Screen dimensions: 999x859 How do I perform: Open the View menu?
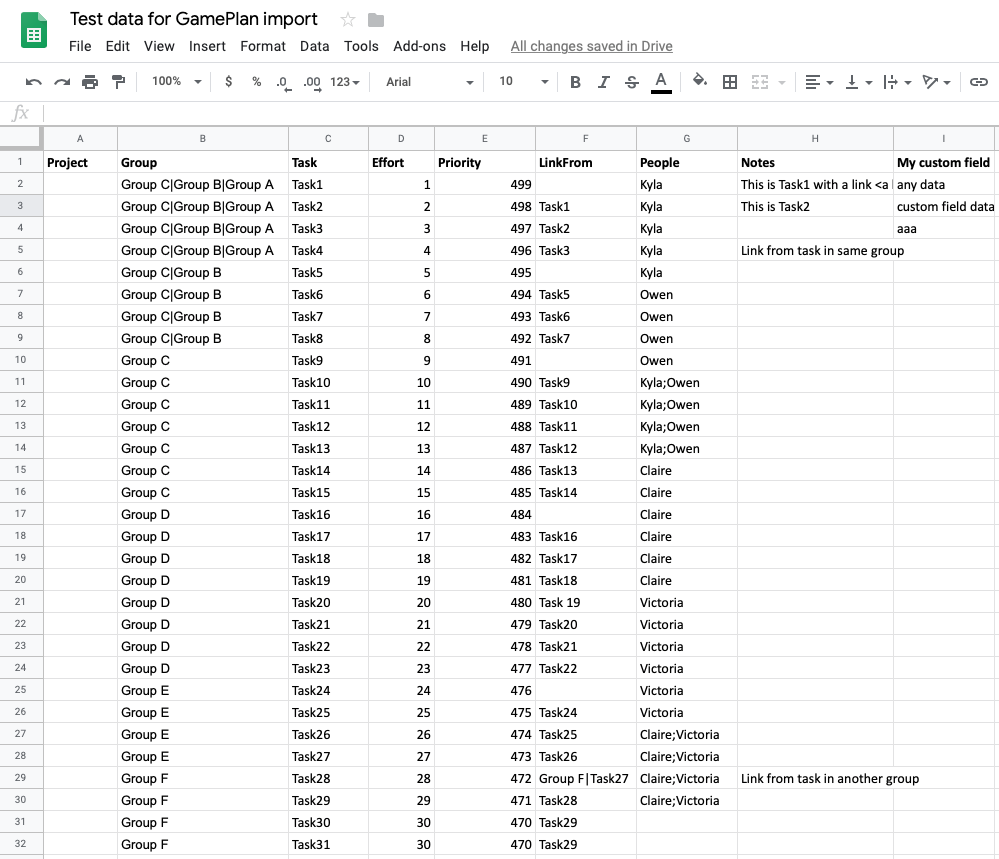pos(159,46)
